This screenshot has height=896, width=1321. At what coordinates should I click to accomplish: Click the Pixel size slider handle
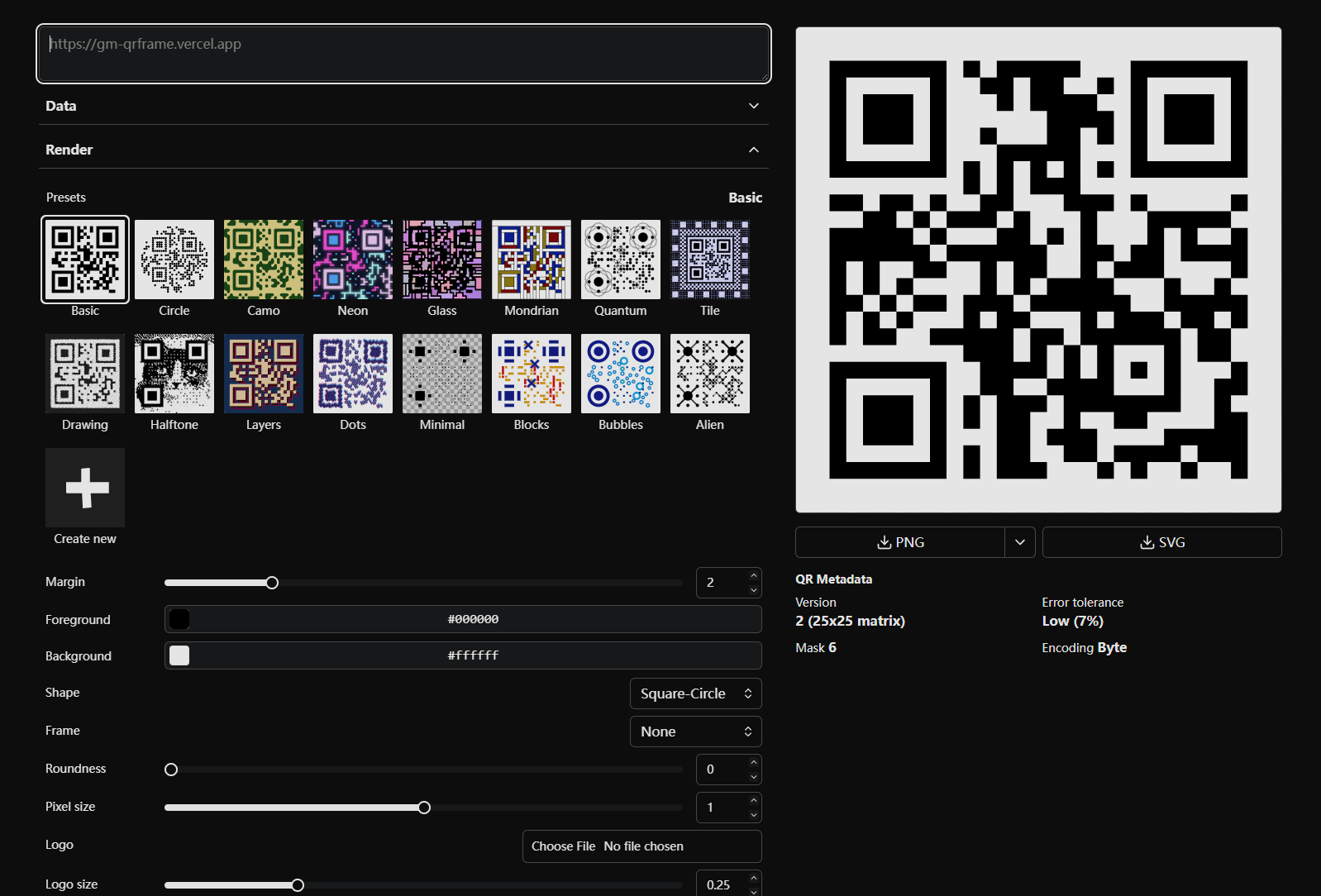pyautogui.click(x=424, y=808)
